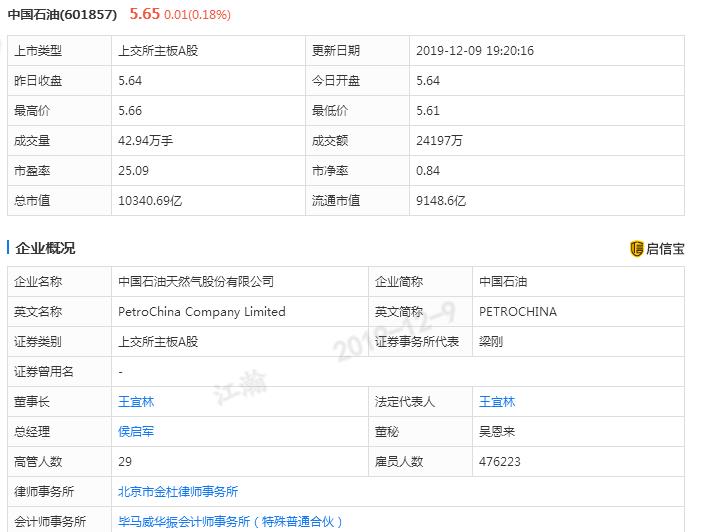The image size is (704, 532).
Task: Click the 上市类型 label cell
Action: (x=59, y=51)
